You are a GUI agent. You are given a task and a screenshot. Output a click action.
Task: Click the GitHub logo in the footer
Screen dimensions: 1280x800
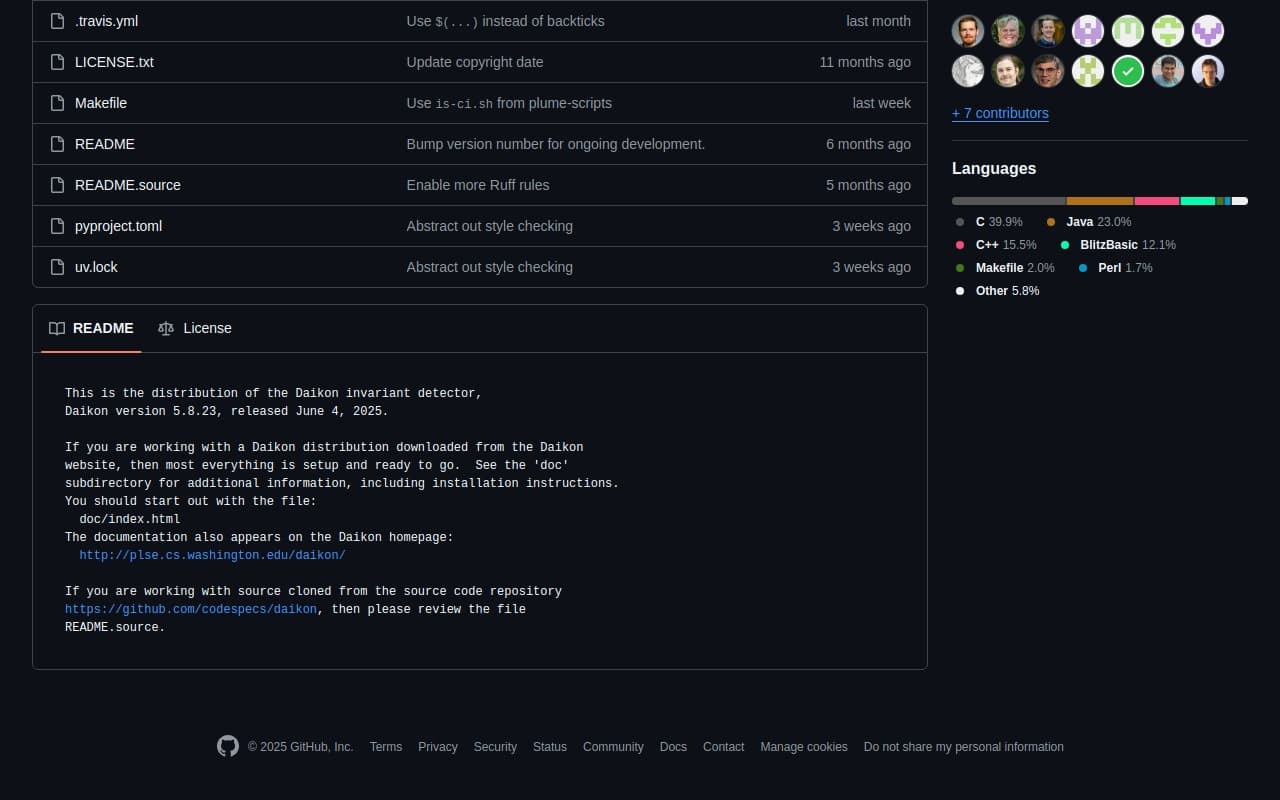click(x=228, y=746)
